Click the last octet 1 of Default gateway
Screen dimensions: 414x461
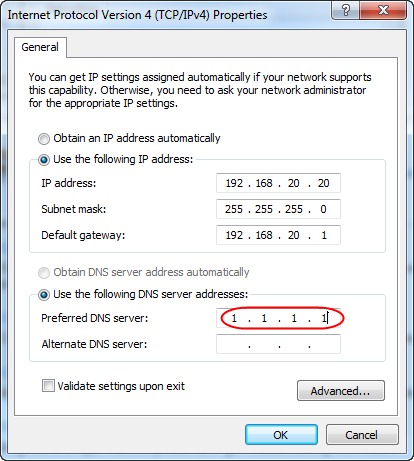point(324,235)
